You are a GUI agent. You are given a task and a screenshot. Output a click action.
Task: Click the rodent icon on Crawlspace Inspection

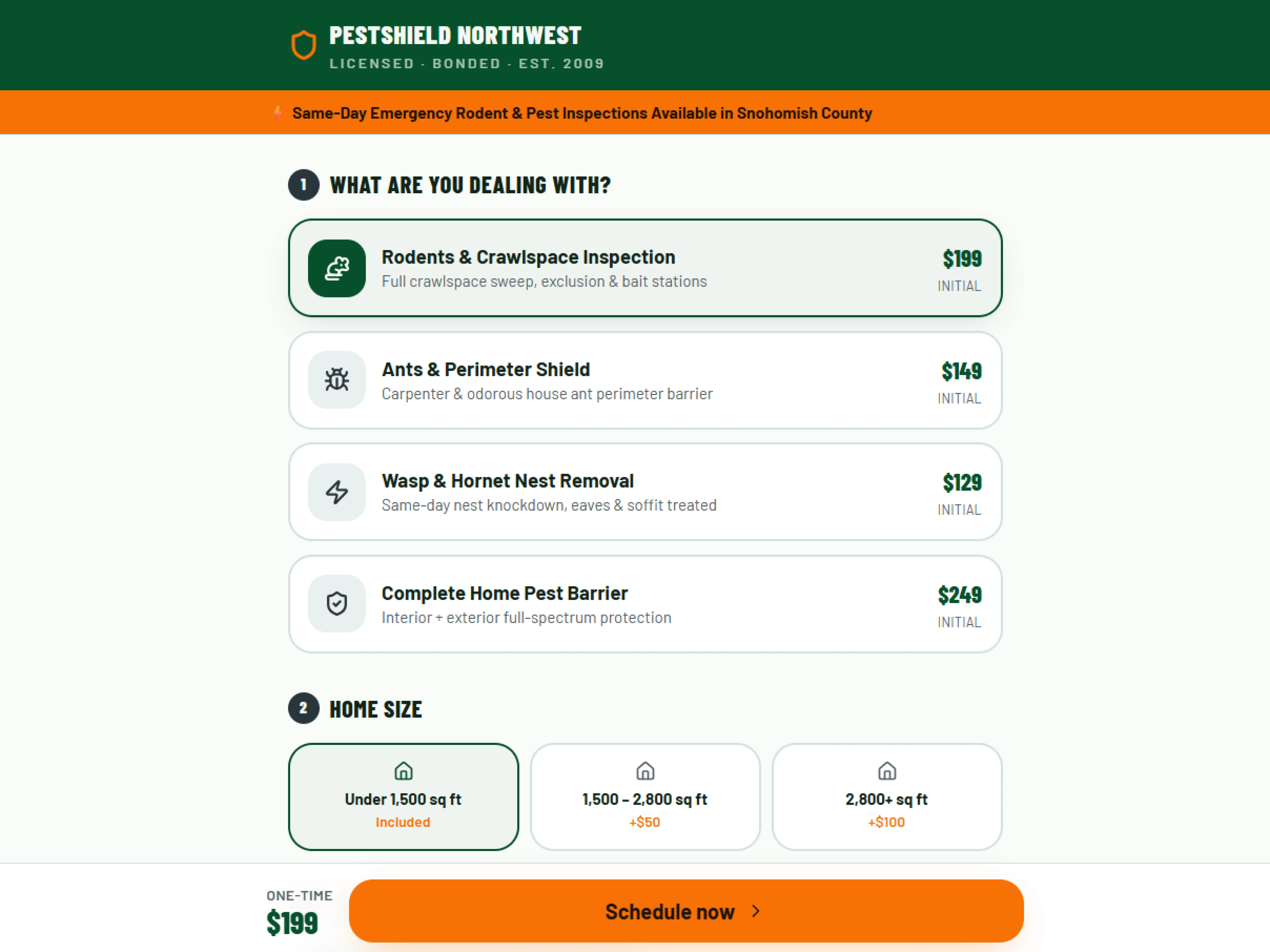pos(337,268)
